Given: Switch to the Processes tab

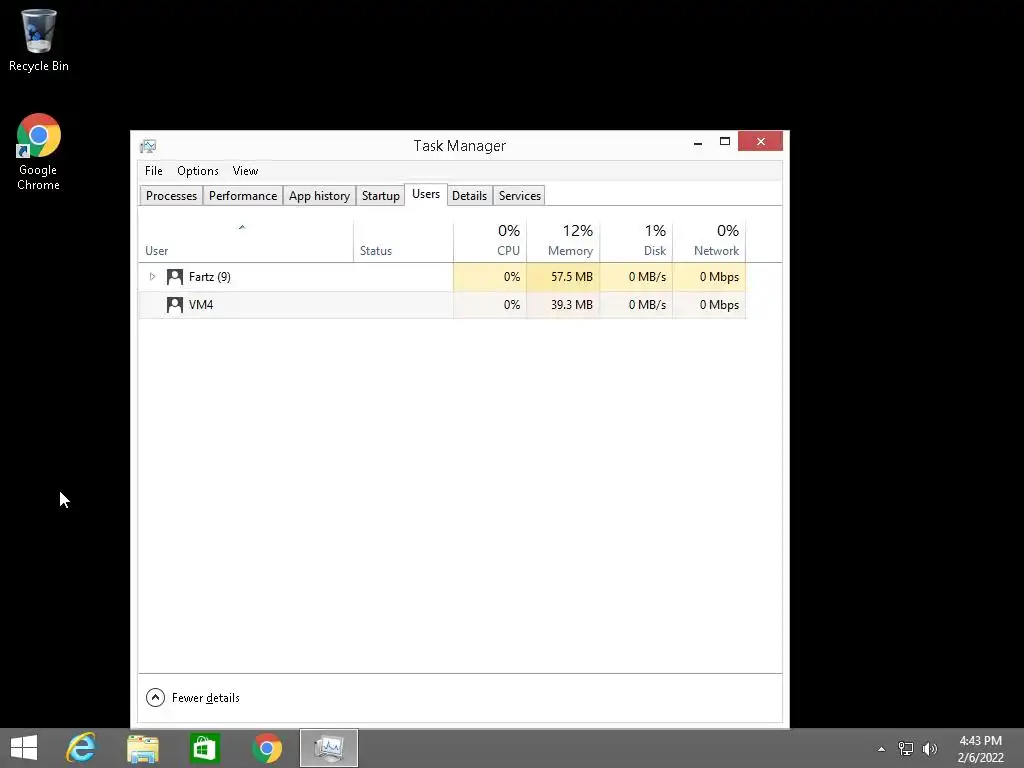Looking at the screenshot, I should 171,196.
